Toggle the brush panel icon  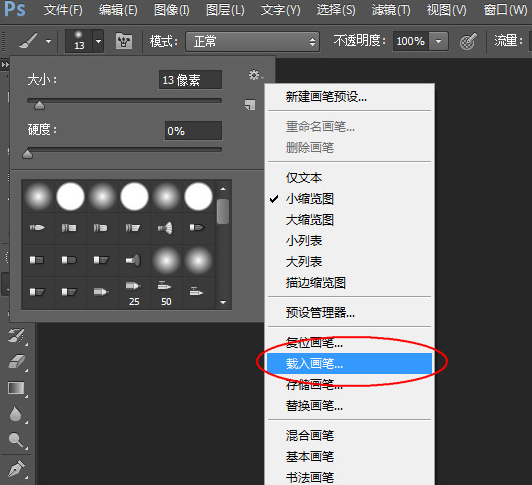click(124, 41)
